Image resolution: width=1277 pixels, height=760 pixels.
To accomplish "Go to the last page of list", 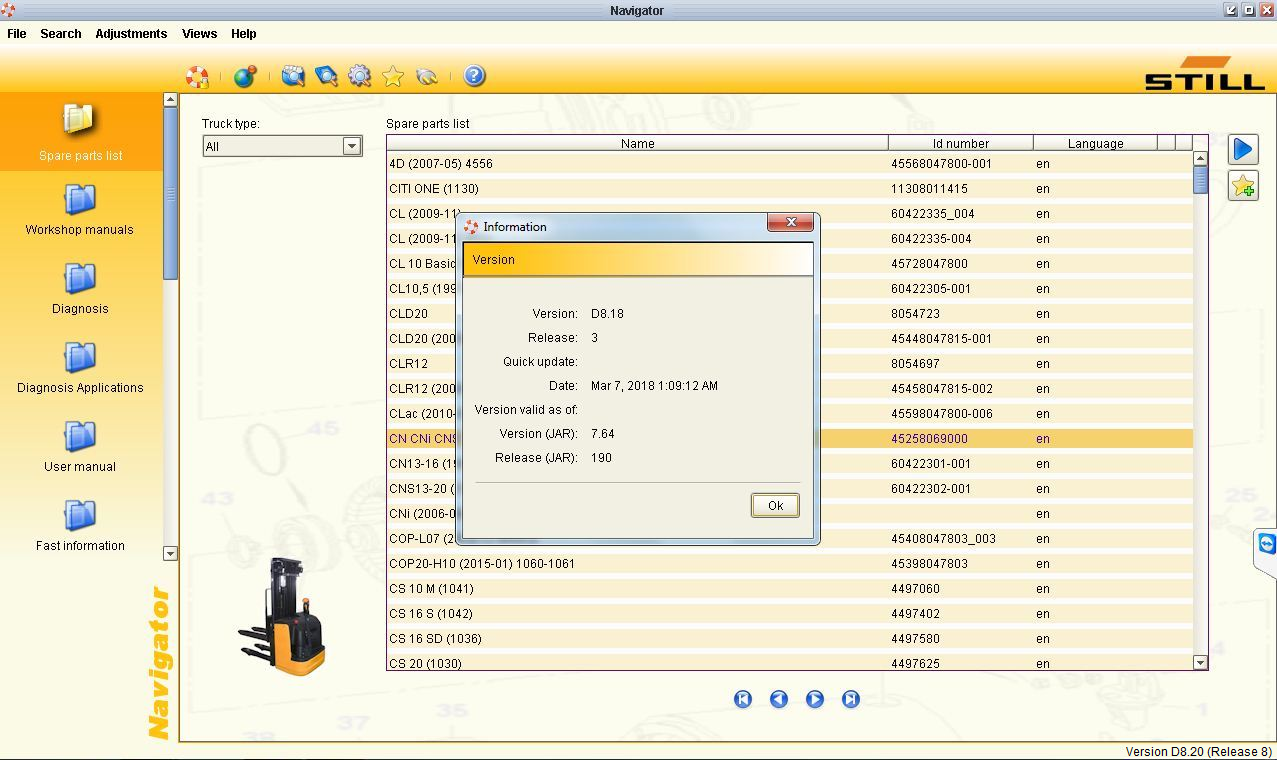I will coord(851,699).
